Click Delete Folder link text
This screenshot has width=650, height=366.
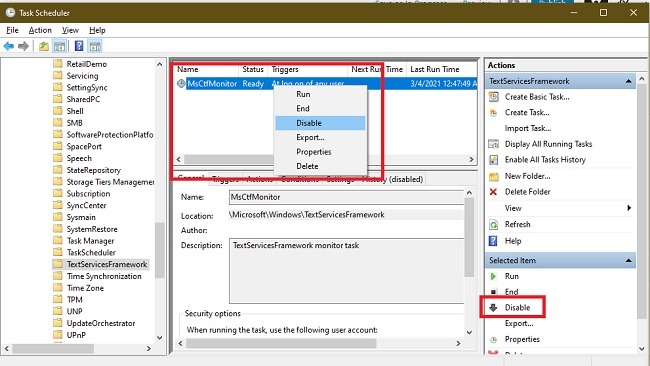527,192
